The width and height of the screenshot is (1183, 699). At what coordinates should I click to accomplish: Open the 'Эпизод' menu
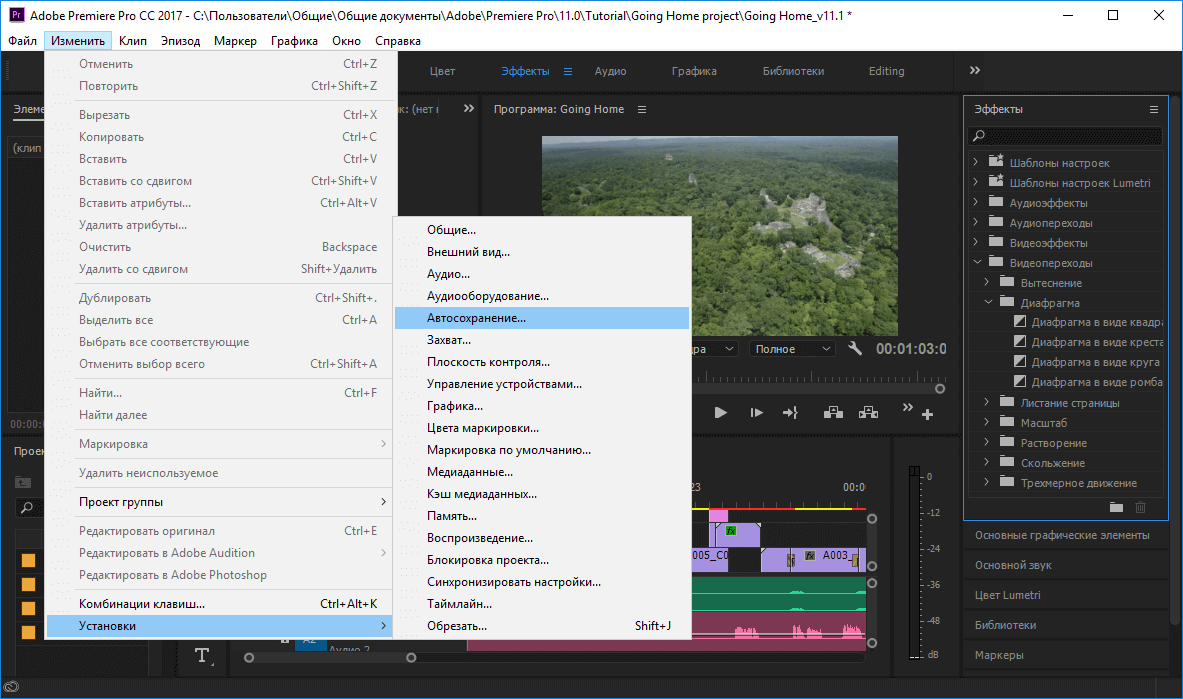[x=180, y=41]
